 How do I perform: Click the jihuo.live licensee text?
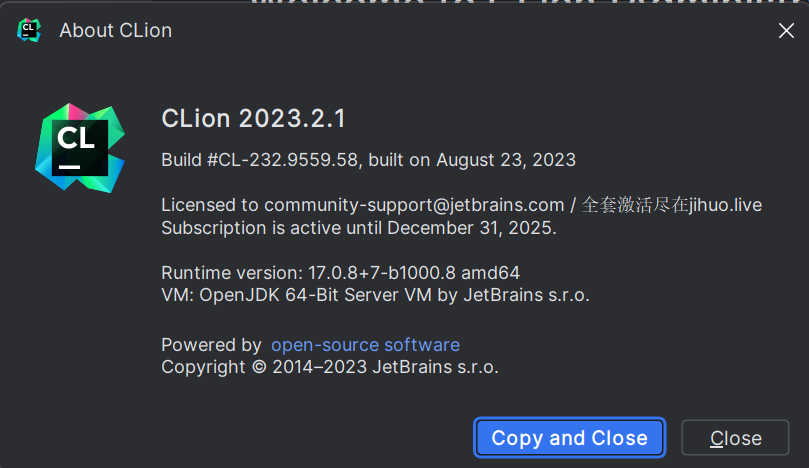pyautogui.click(x=725, y=205)
